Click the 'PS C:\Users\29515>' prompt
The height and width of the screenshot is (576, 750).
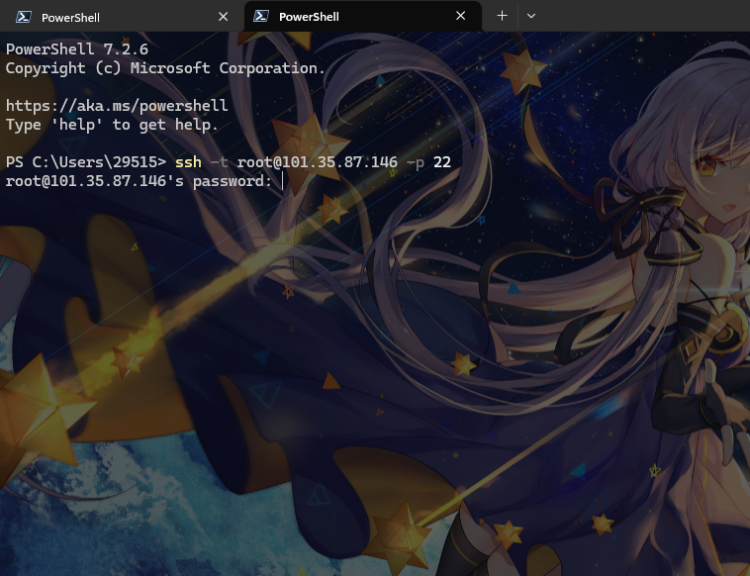(x=86, y=162)
